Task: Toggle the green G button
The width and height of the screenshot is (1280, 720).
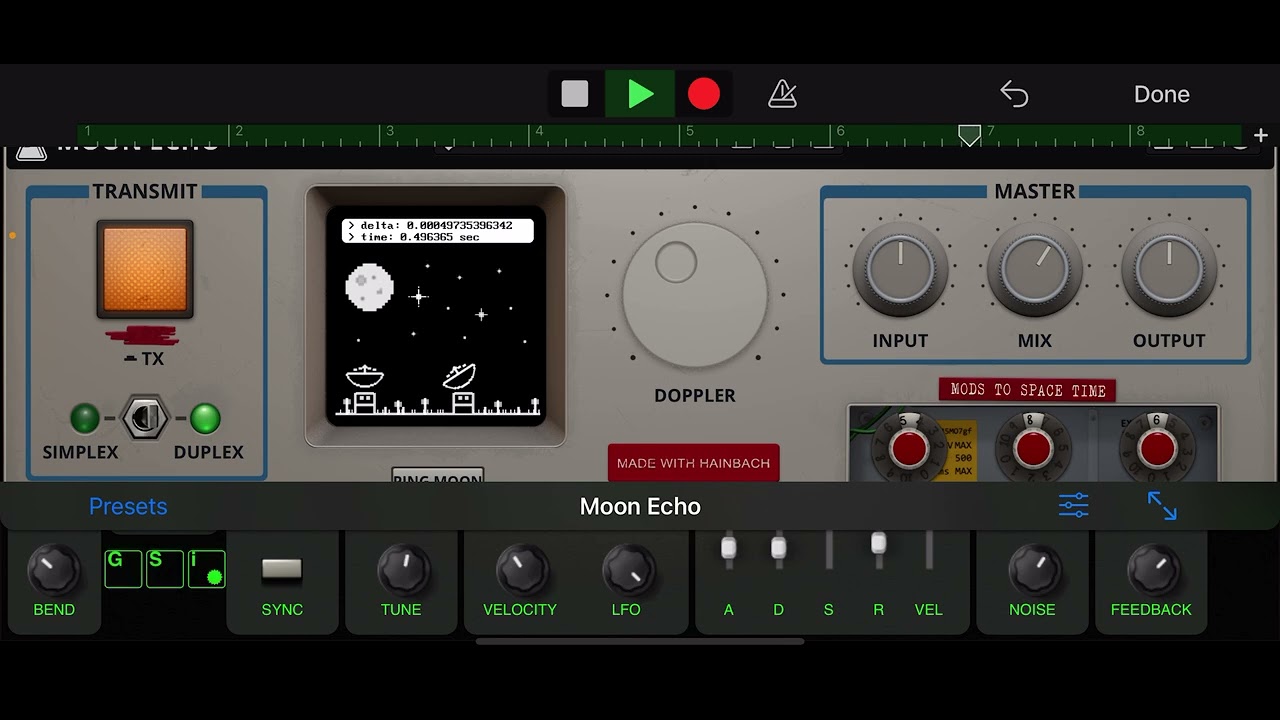Action: 123,568
